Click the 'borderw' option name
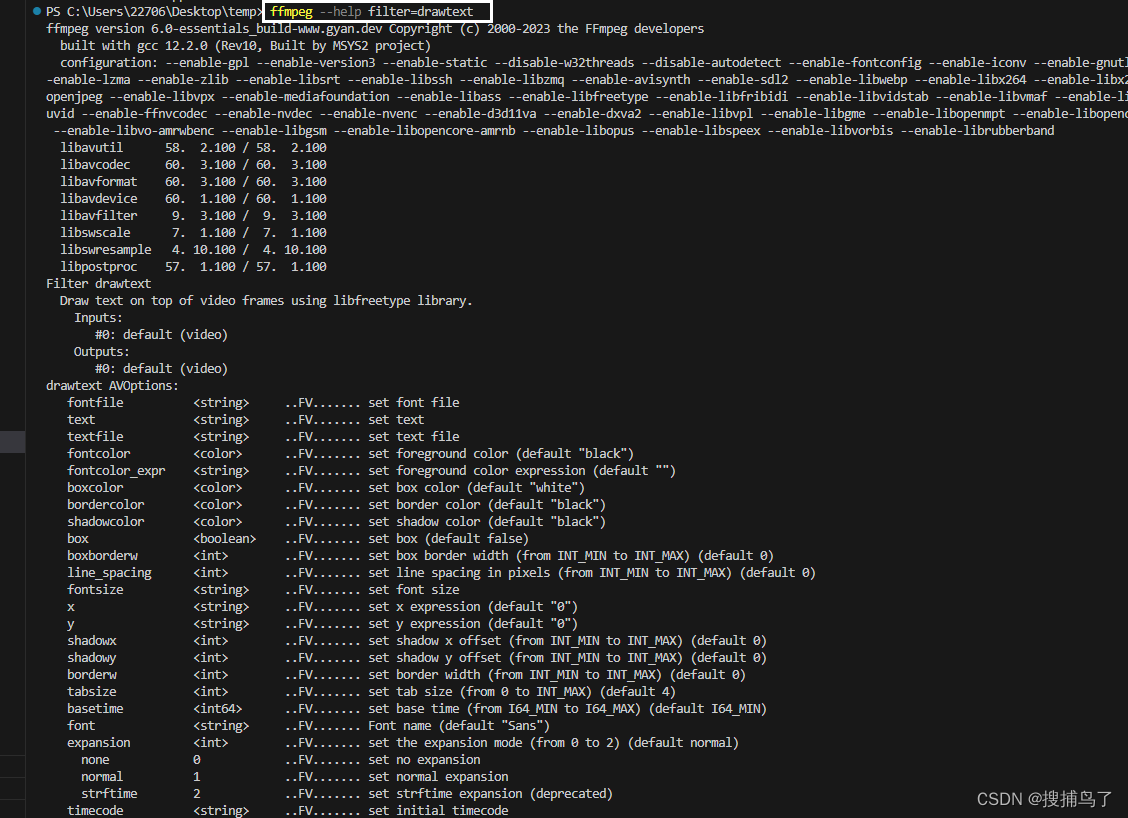 coord(91,675)
